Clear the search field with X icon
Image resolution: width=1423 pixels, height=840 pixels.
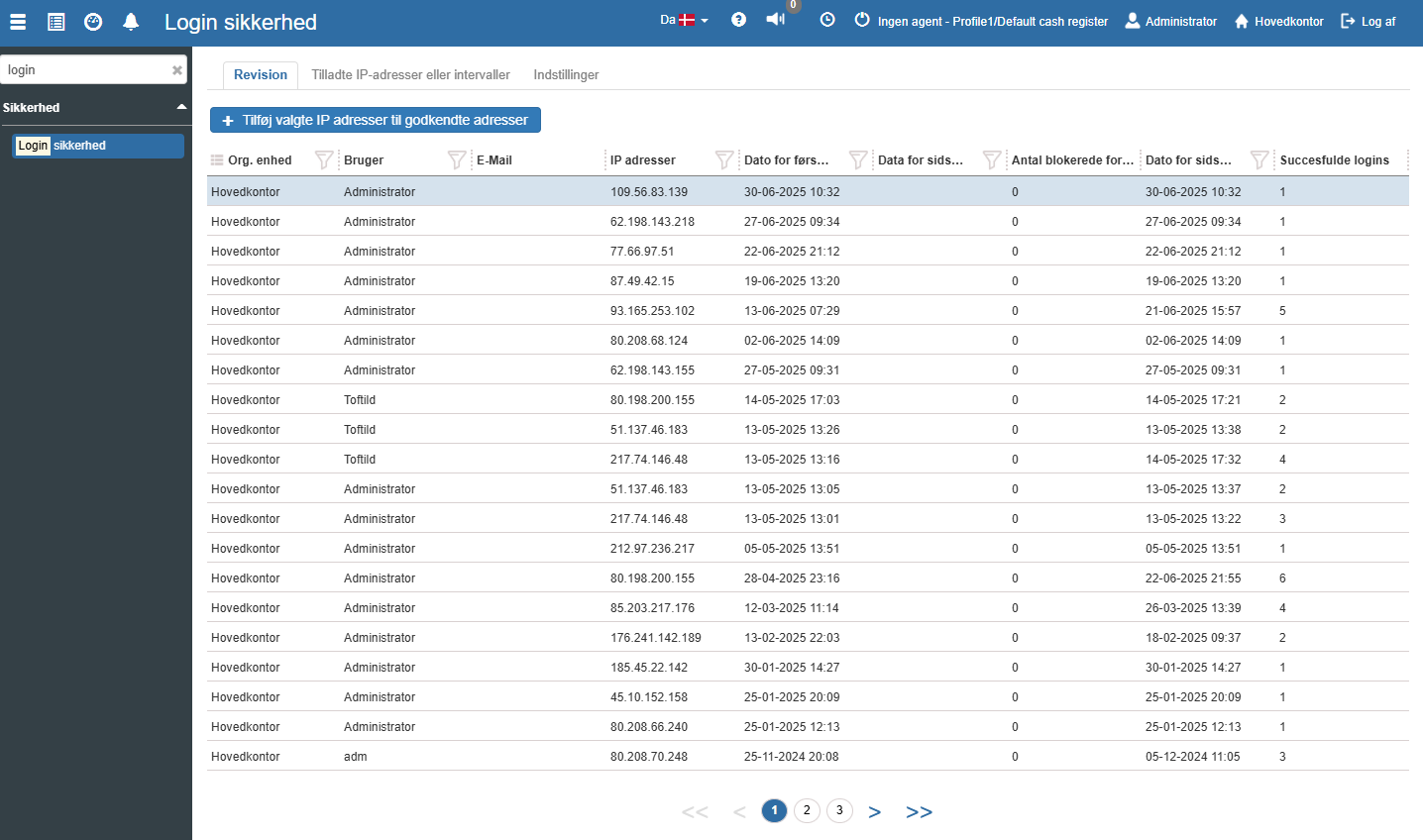(x=177, y=70)
